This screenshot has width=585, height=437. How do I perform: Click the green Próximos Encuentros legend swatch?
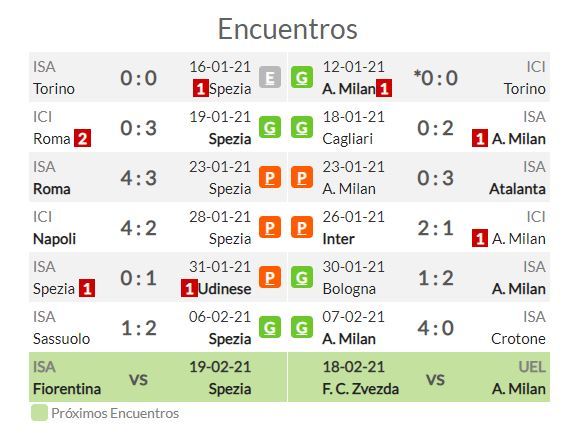click(x=40, y=413)
